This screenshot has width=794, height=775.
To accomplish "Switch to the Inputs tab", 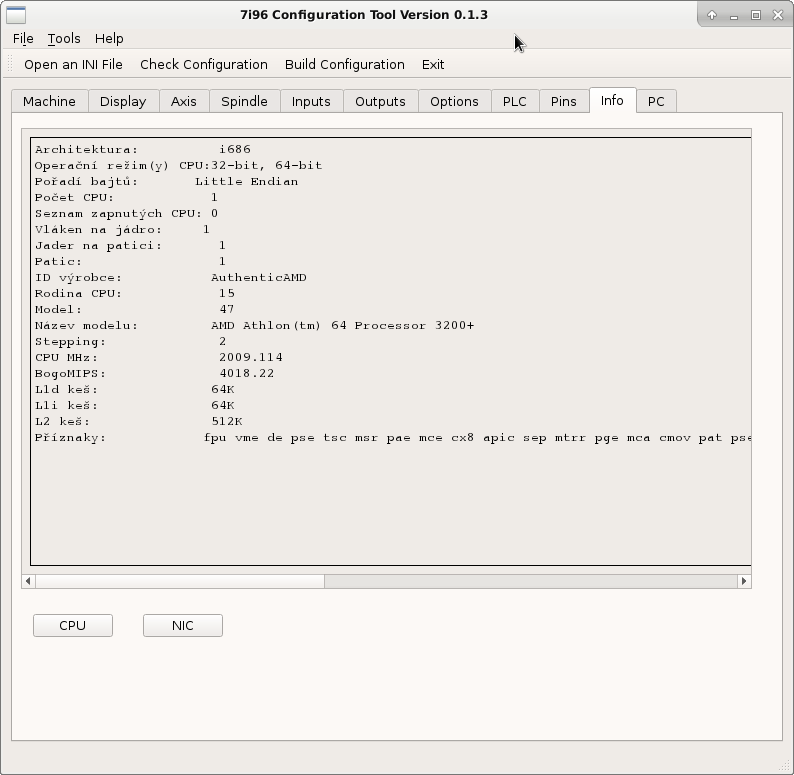I will pos(311,101).
